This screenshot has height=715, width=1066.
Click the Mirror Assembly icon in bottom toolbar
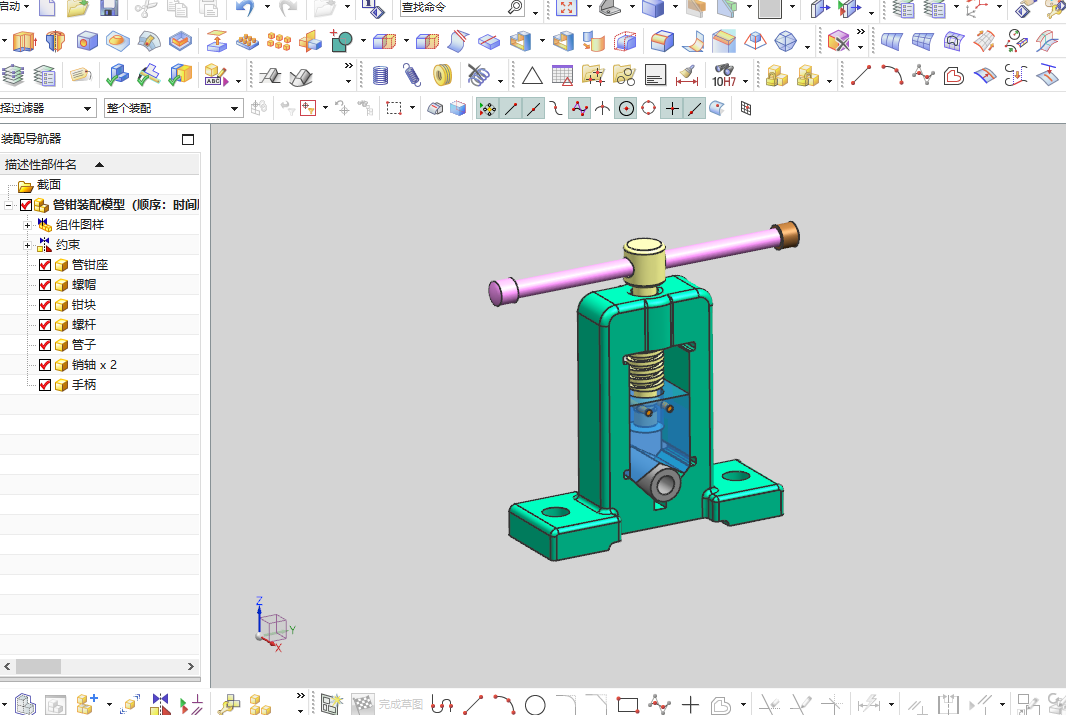[160, 704]
